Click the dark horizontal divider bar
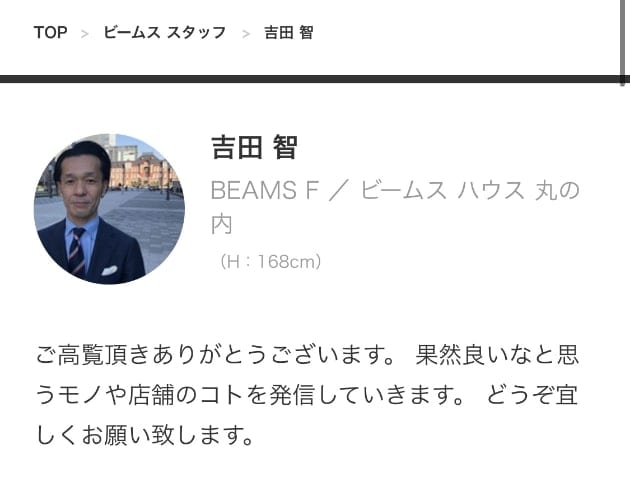630x483 pixels. [x=309, y=79]
